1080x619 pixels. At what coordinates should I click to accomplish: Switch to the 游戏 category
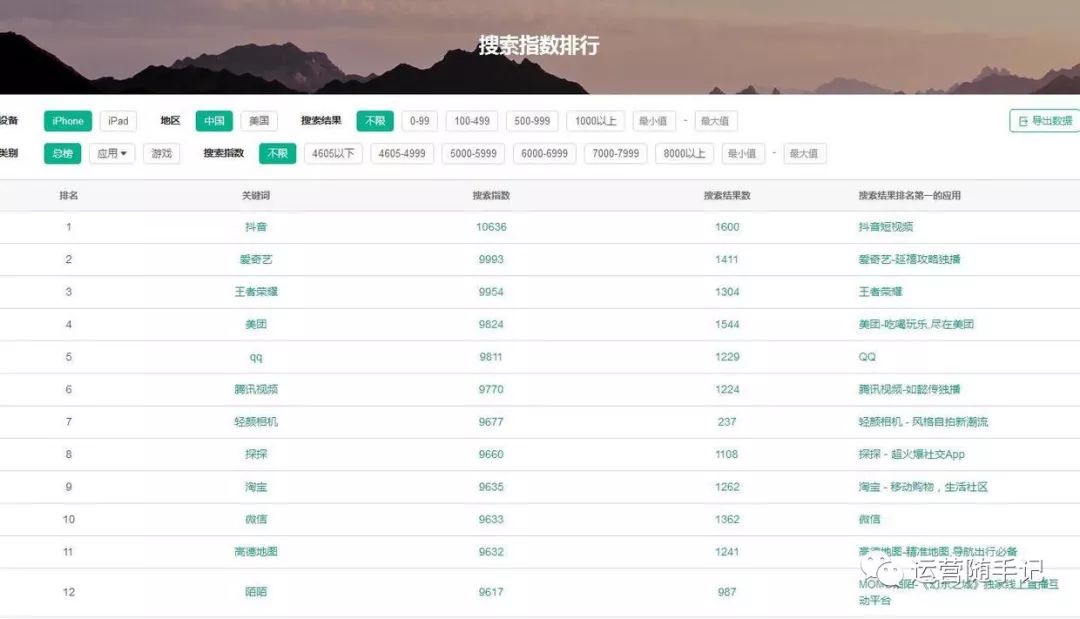pyautogui.click(x=161, y=154)
